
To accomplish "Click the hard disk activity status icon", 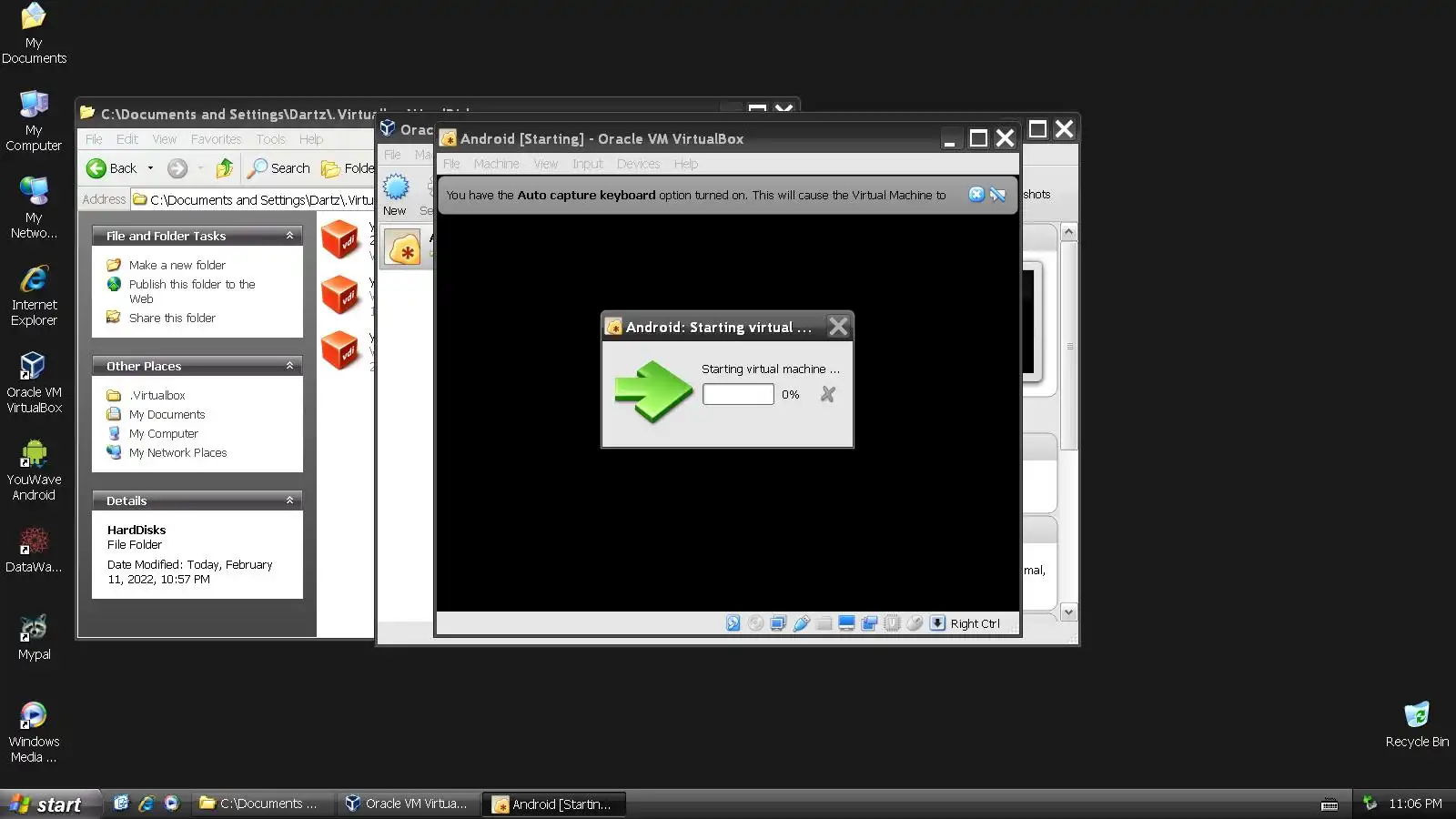I will [733, 623].
